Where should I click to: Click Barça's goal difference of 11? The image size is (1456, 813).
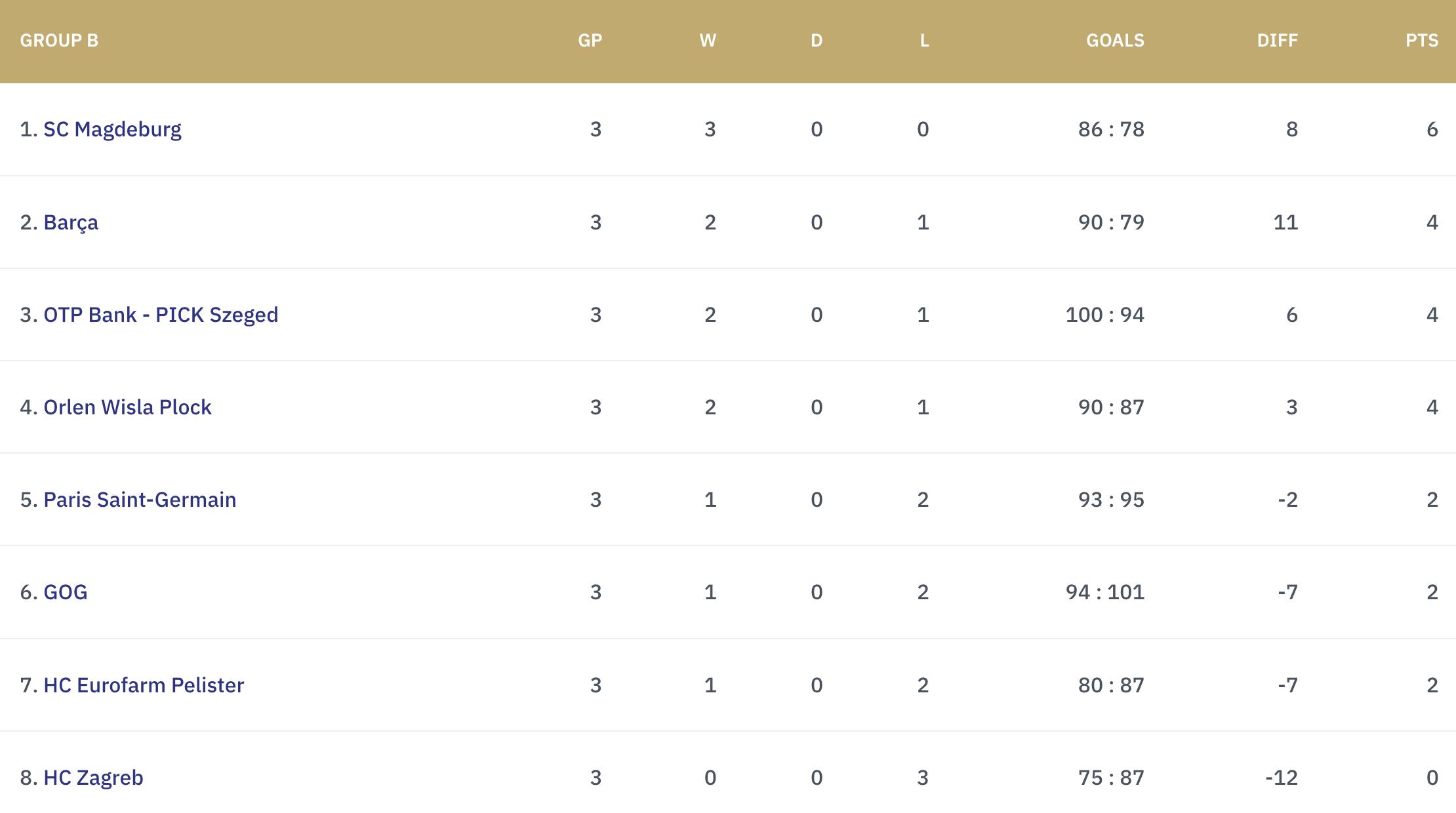tap(1285, 222)
